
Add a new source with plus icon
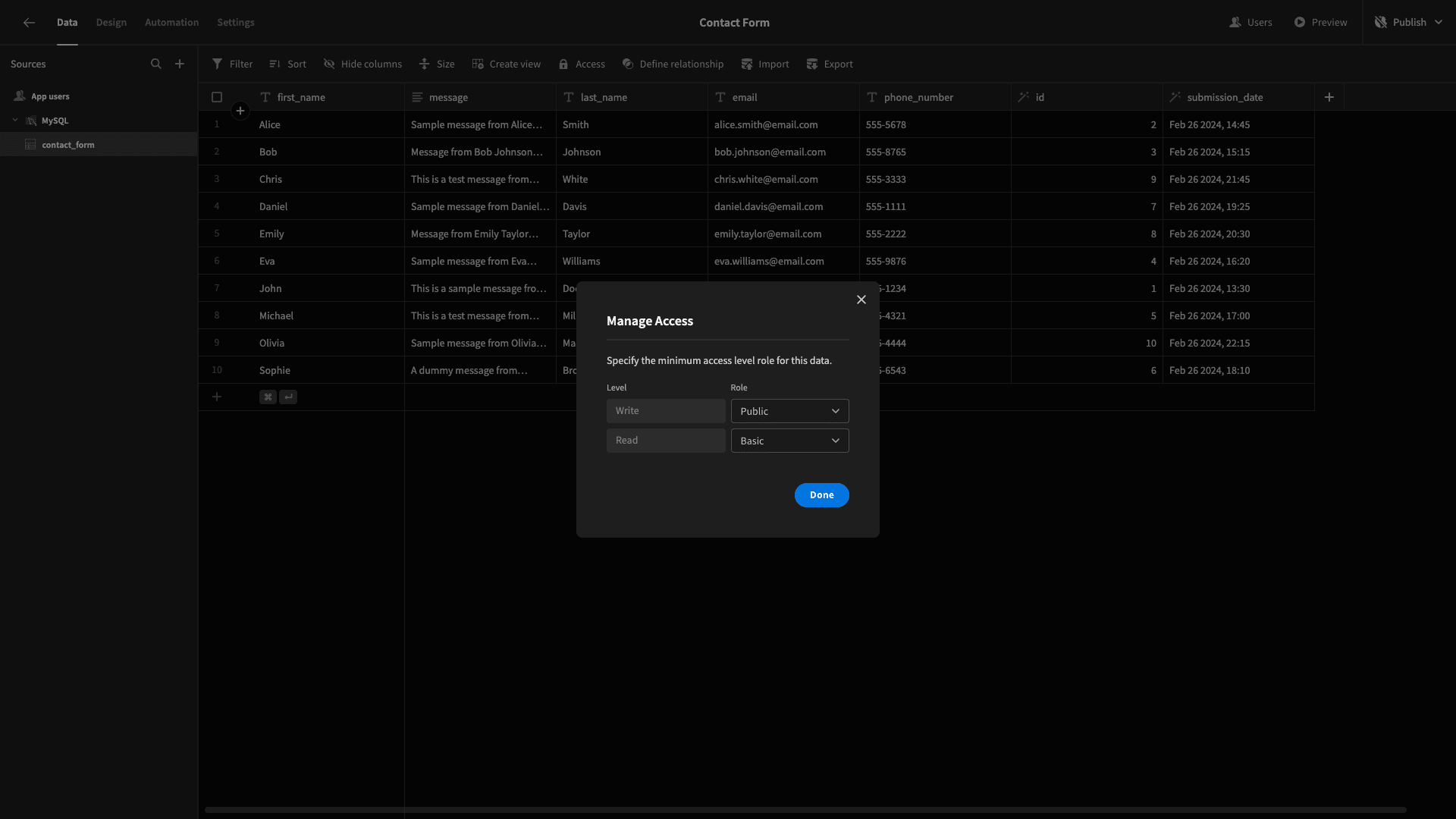[x=180, y=64]
